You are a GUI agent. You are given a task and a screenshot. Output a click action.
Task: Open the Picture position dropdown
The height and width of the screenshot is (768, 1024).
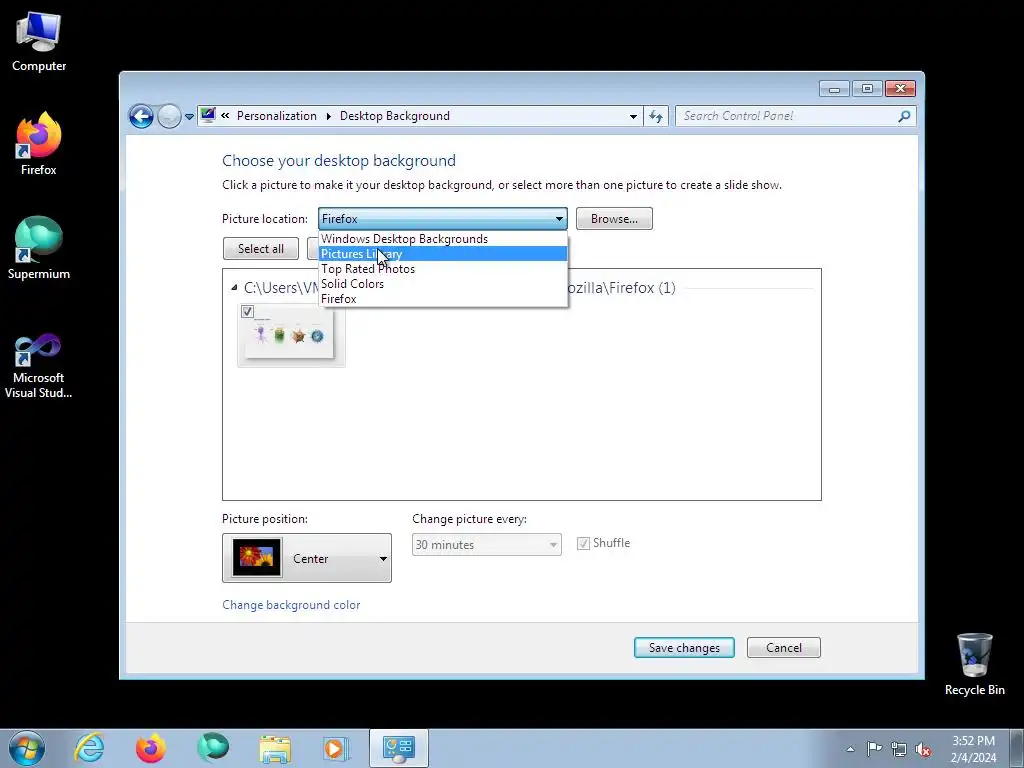point(307,558)
